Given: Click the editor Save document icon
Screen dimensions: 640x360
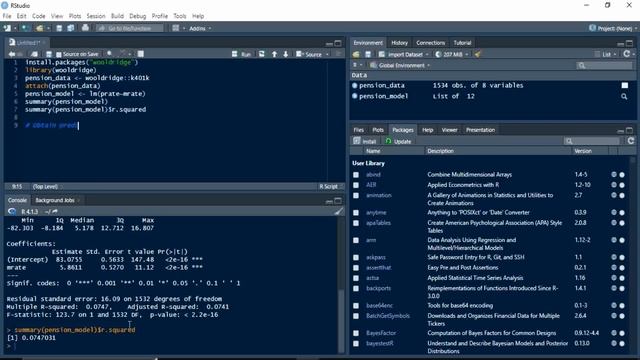Looking at the screenshot, I should (x=49, y=54).
